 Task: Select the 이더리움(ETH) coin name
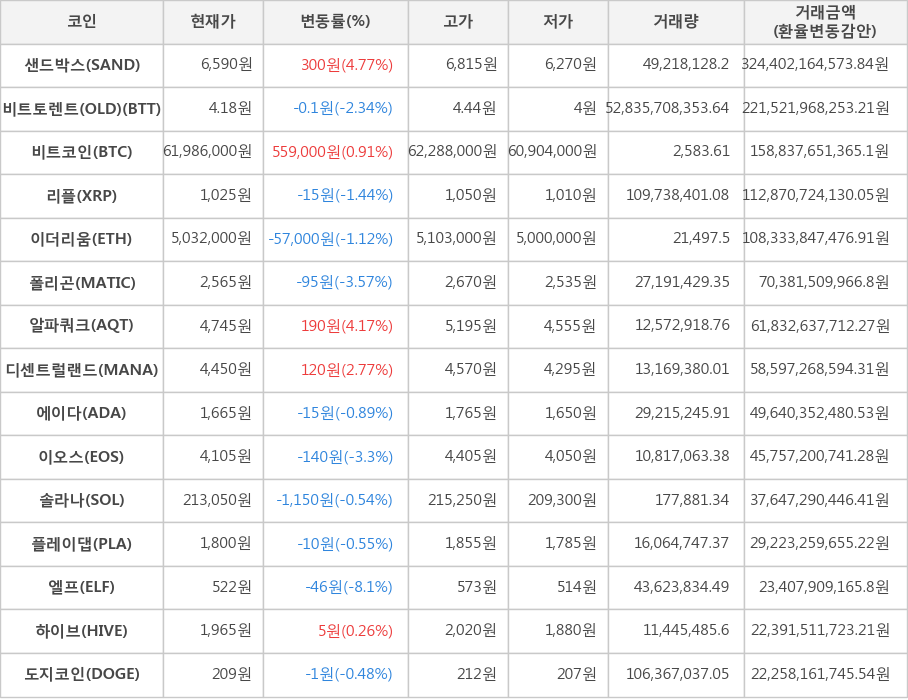[x=81, y=239]
